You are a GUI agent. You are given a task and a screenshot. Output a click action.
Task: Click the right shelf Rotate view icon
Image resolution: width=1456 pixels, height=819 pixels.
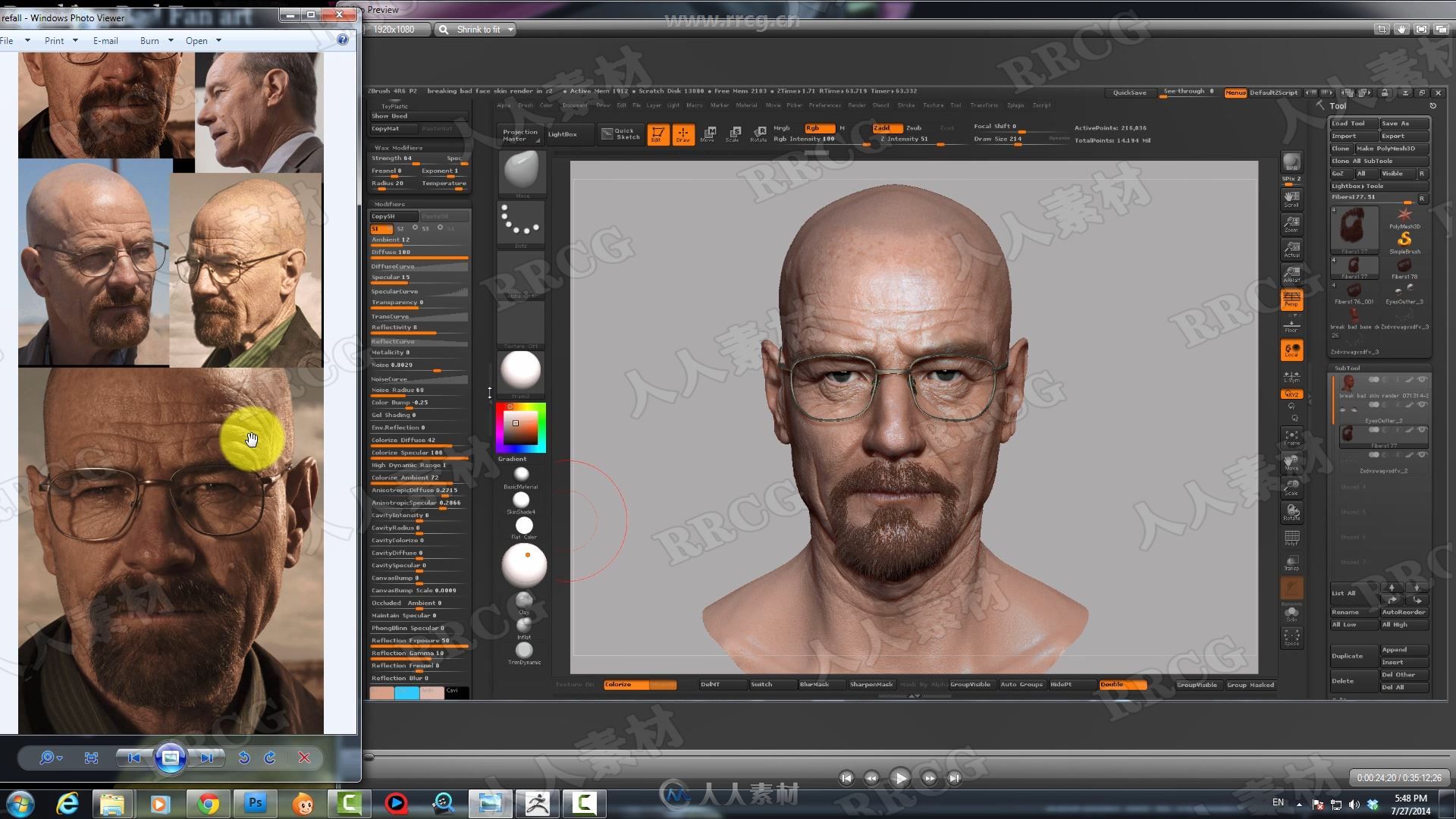[x=1291, y=512]
